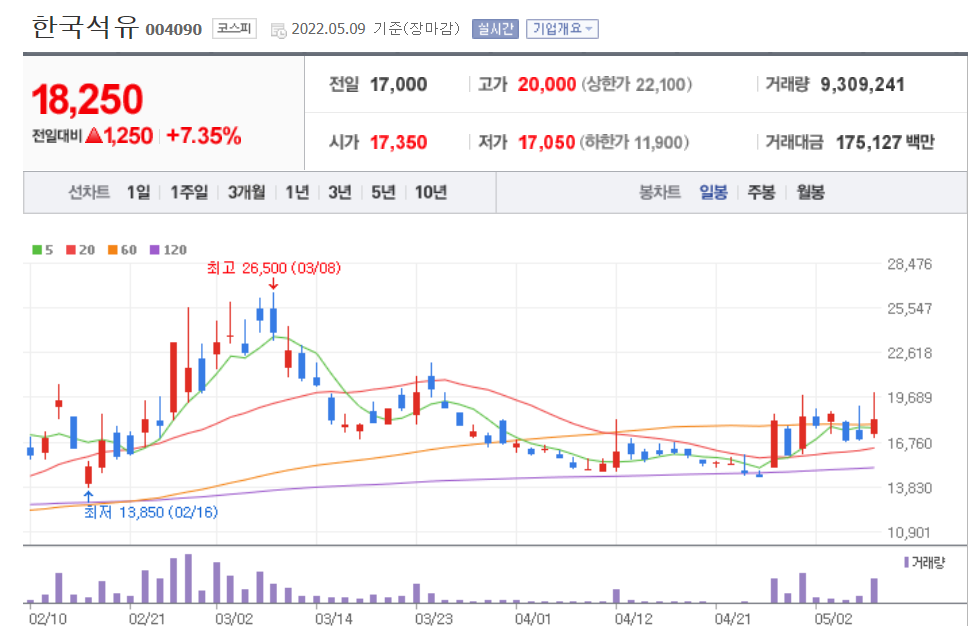Click the red up-triangle change icon

(x=94, y=135)
